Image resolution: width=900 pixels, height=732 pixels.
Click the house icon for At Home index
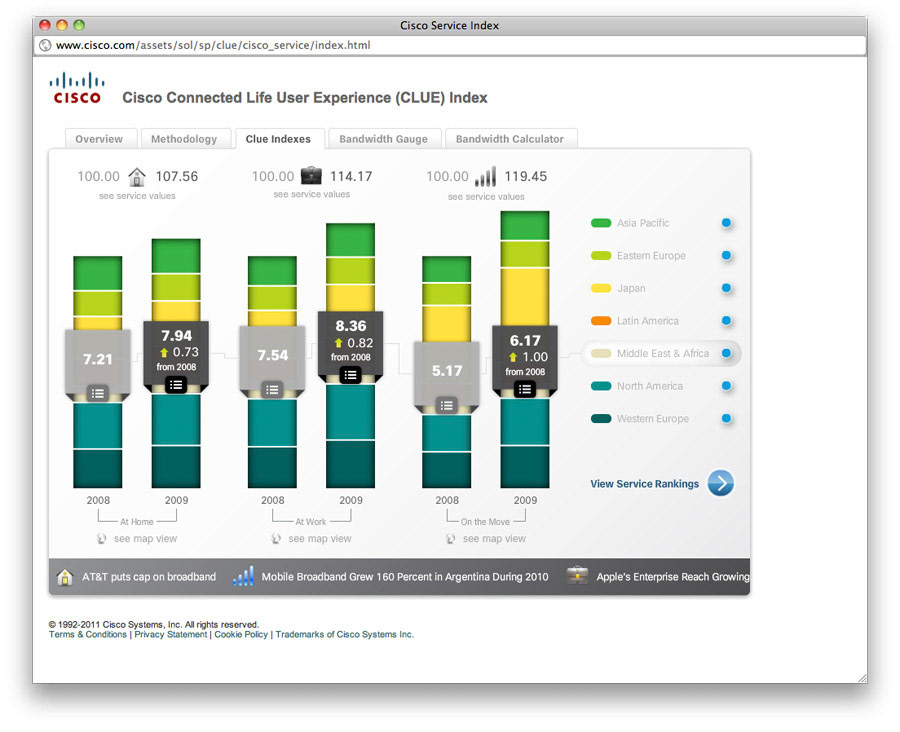137,176
